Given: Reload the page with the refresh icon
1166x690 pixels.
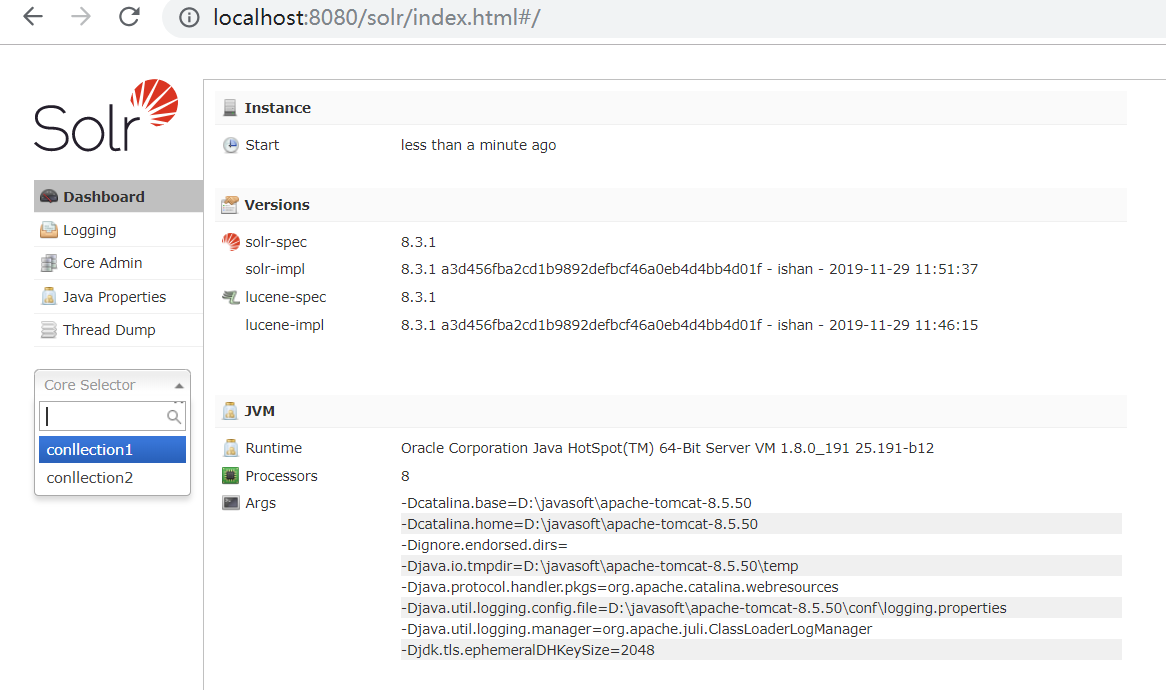Looking at the screenshot, I should [x=129, y=16].
